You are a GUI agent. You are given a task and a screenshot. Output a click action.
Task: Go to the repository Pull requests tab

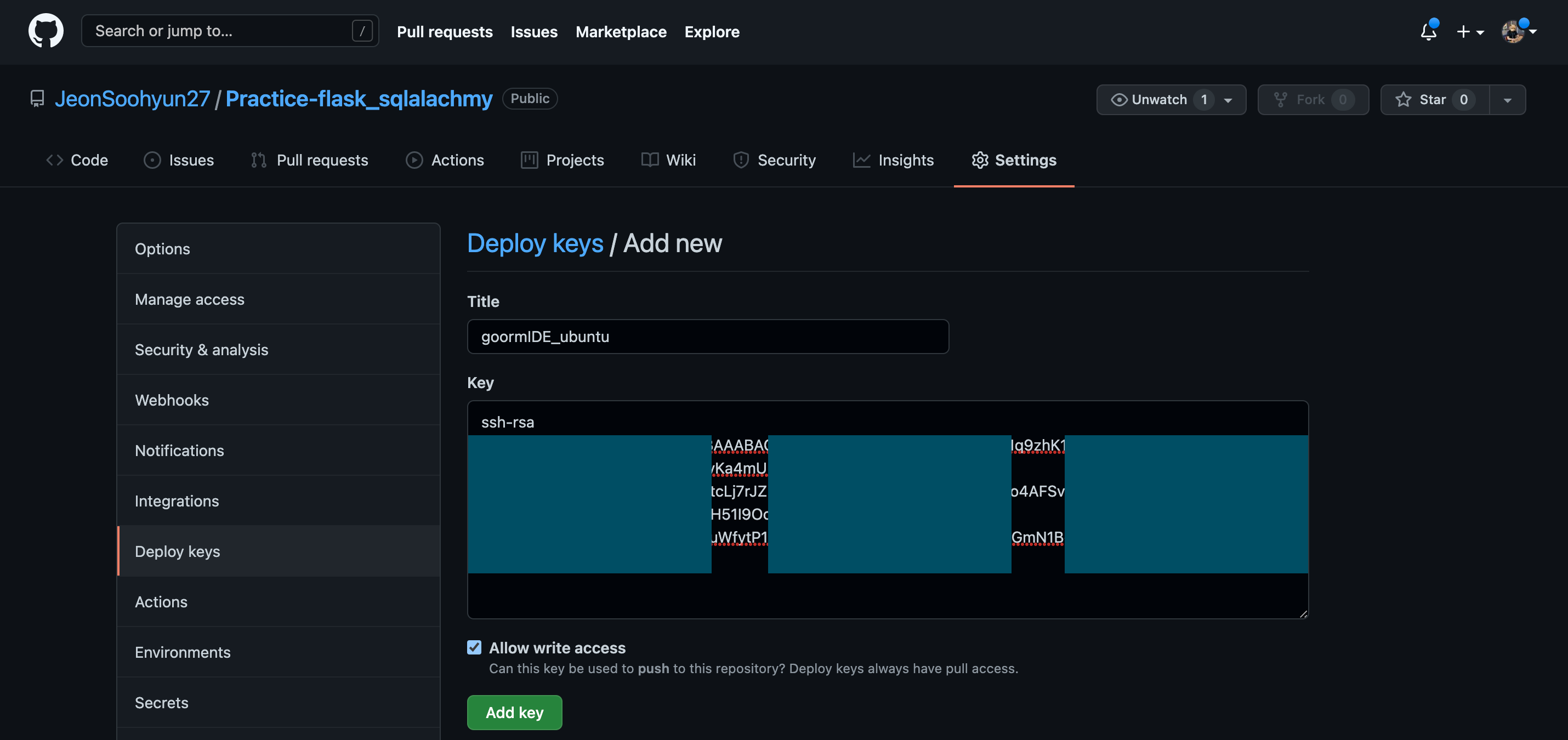click(309, 160)
